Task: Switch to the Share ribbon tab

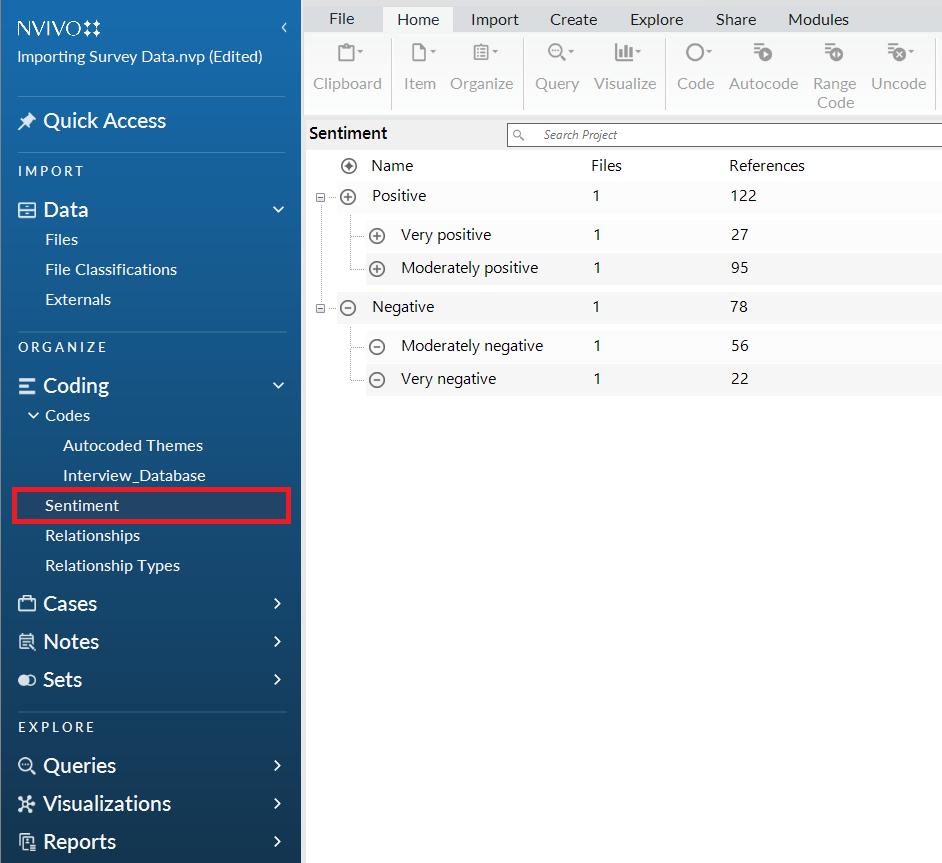Action: [736, 20]
